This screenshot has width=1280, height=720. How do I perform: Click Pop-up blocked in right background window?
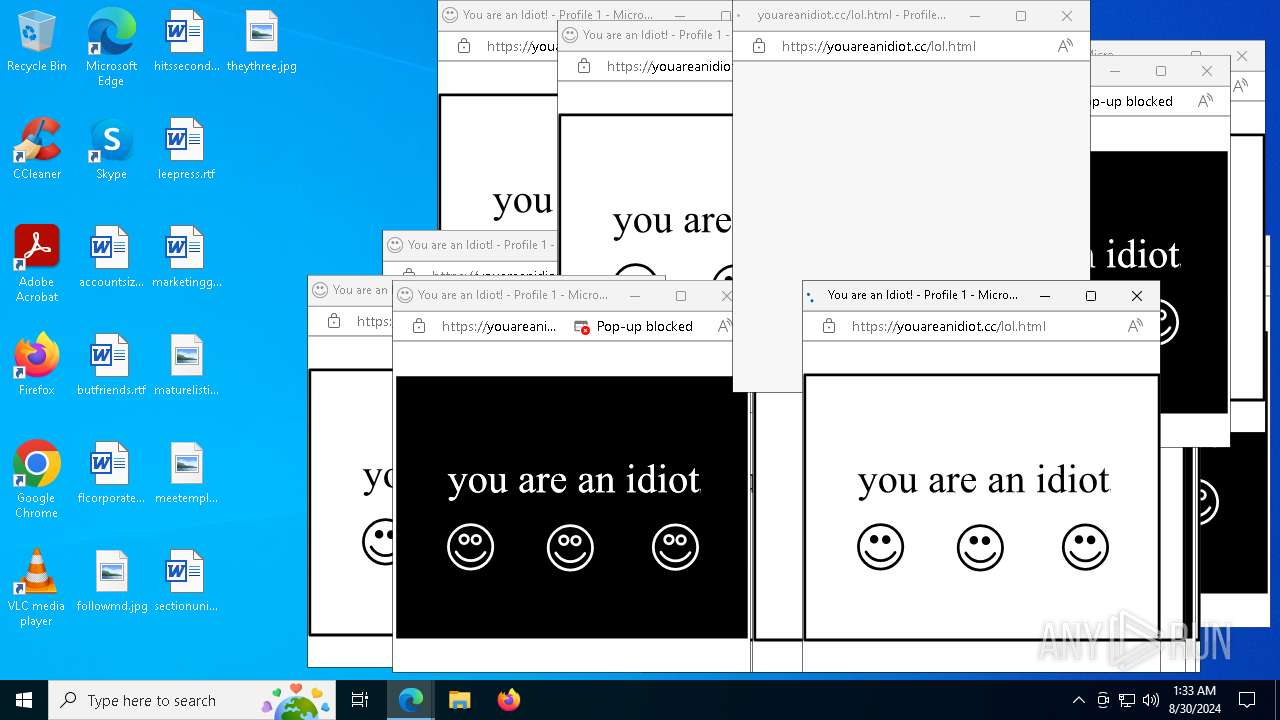click(x=1132, y=101)
